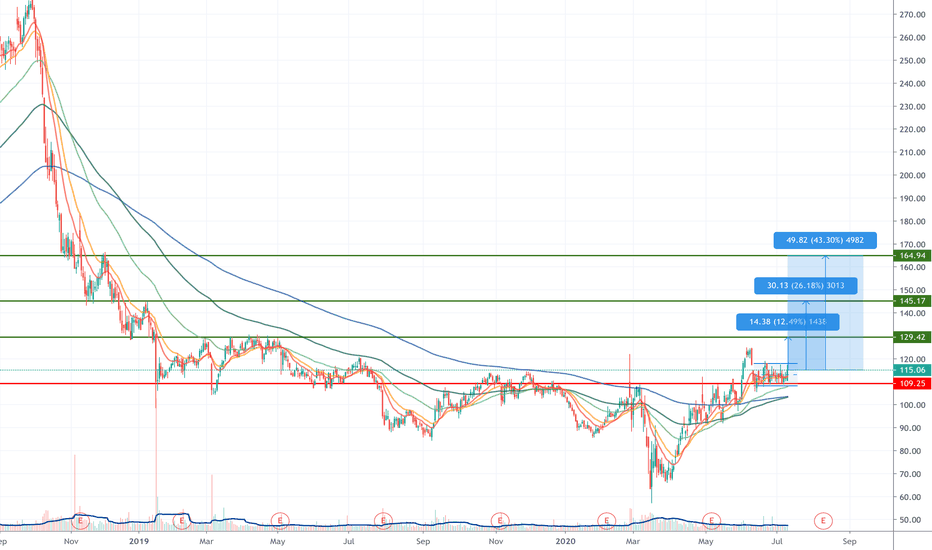Select the 145.17 green price label
This screenshot has width=932, height=550.
tap(912, 301)
